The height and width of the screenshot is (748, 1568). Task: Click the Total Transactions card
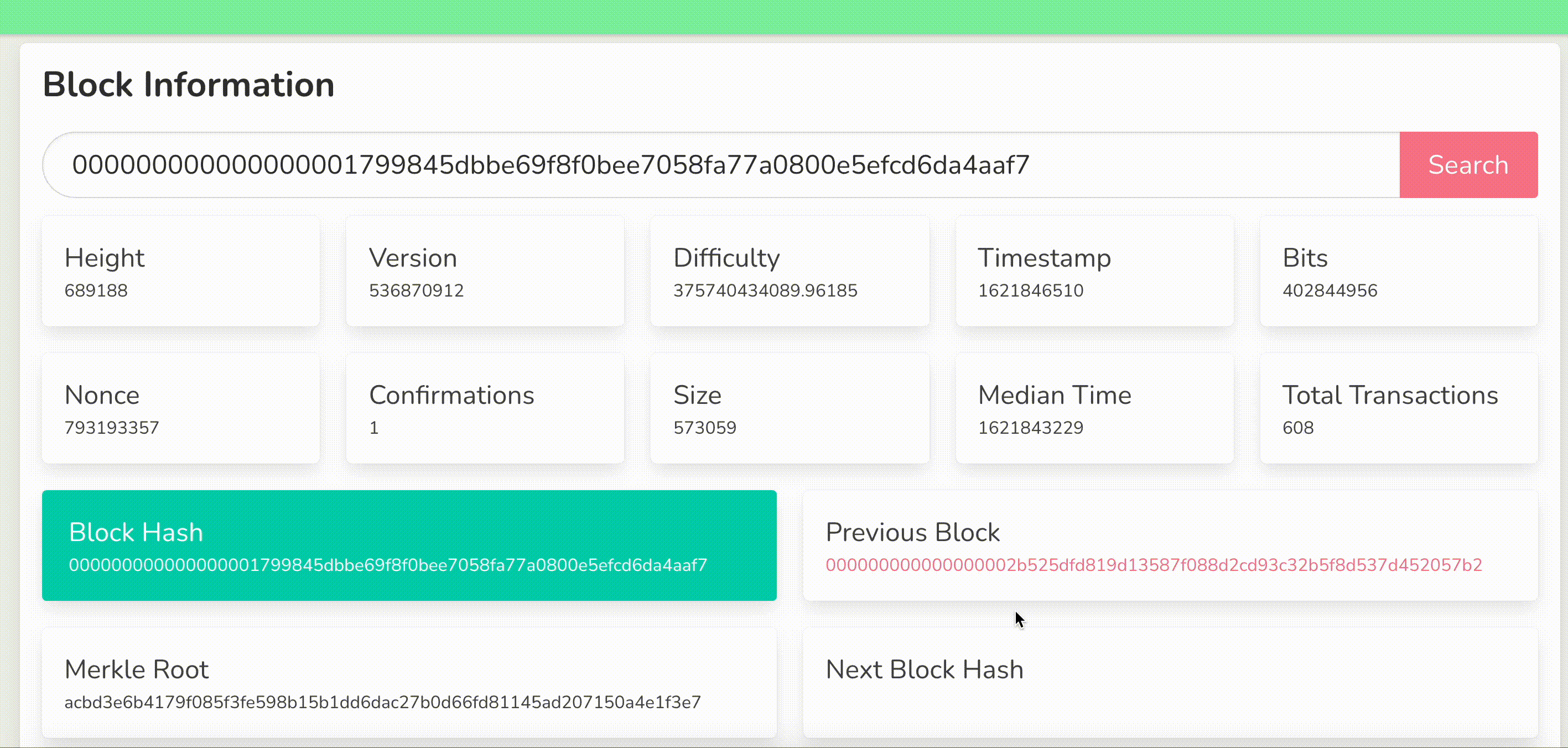coord(1398,408)
